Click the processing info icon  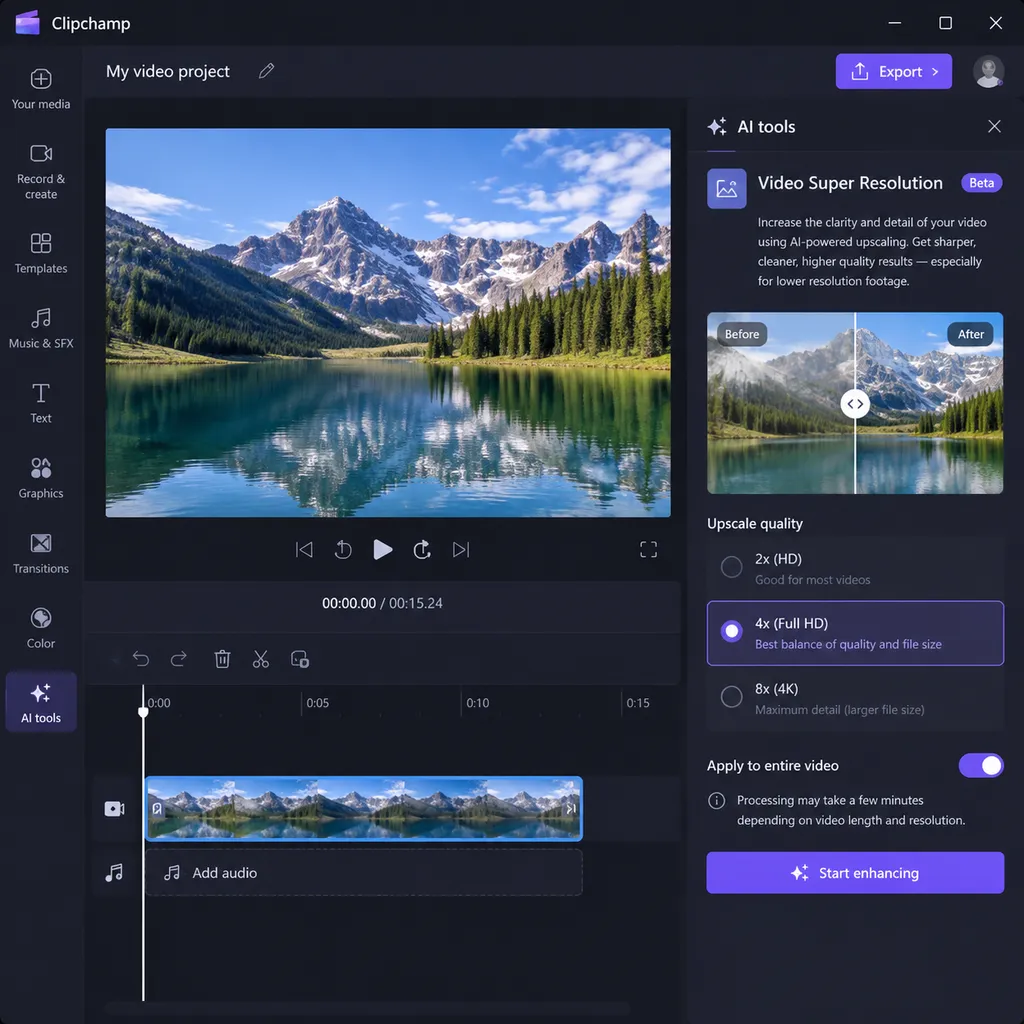point(716,801)
